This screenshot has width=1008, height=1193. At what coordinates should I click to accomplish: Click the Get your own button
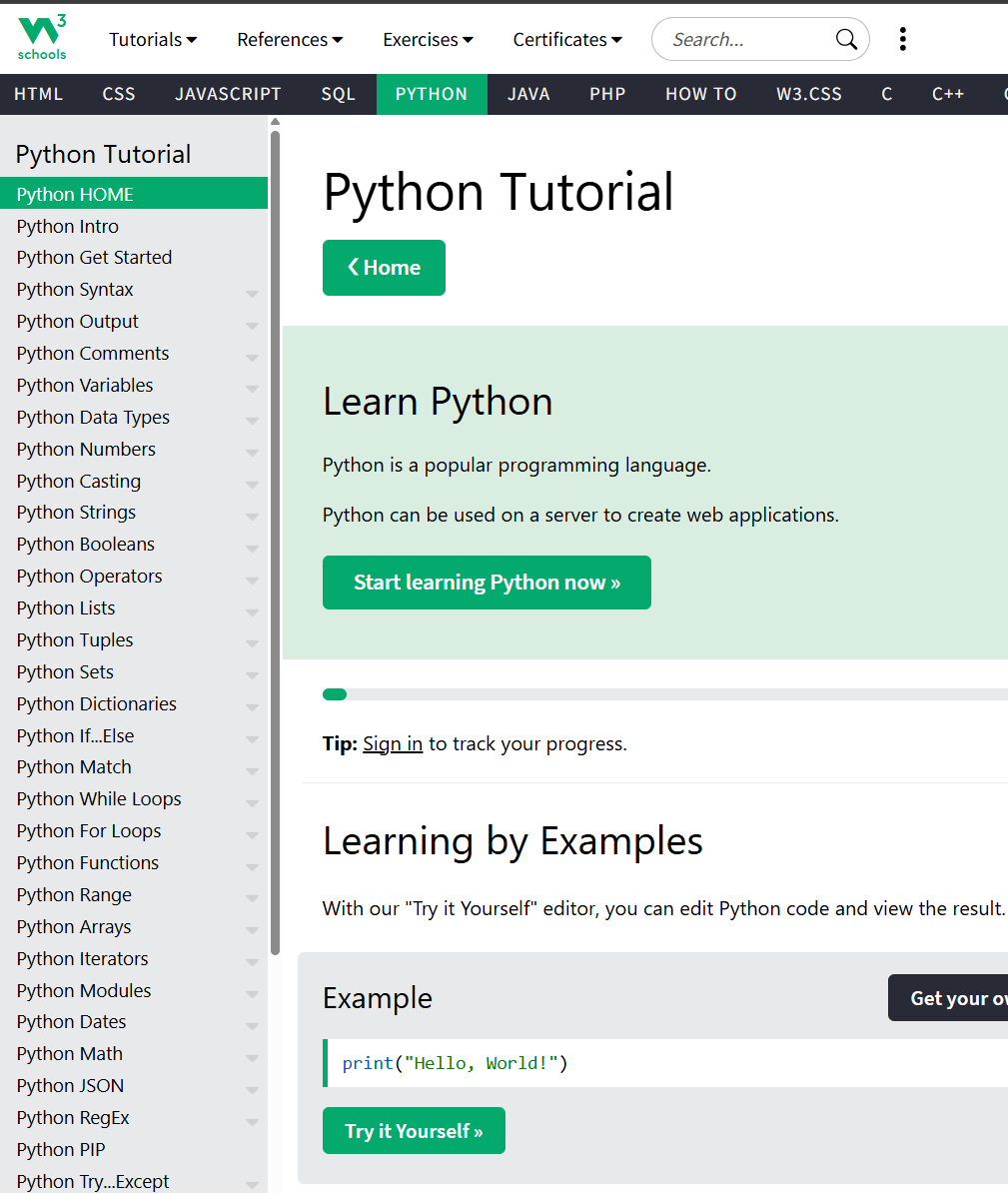click(948, 998)
